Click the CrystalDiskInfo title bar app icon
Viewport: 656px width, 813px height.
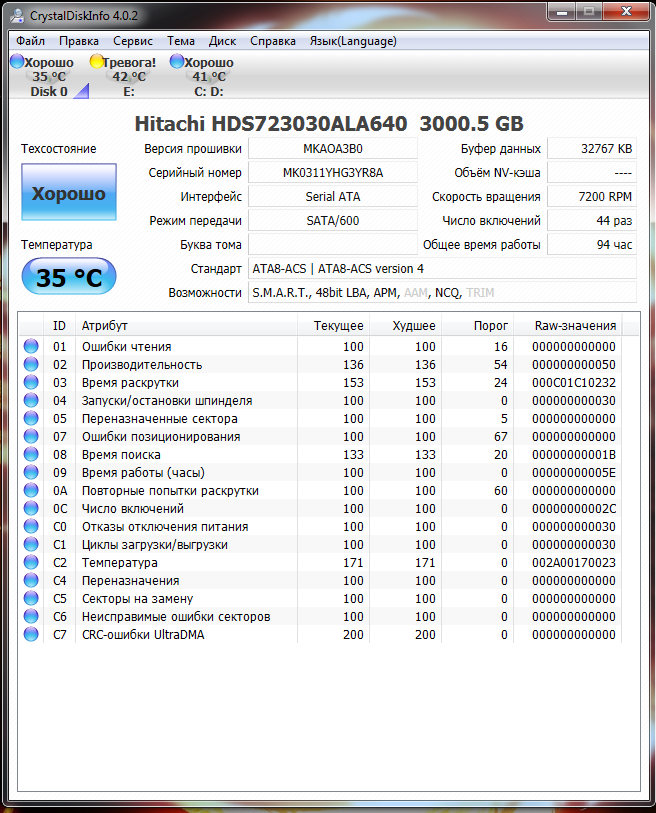pyautogui.click(x=18, y=16)
